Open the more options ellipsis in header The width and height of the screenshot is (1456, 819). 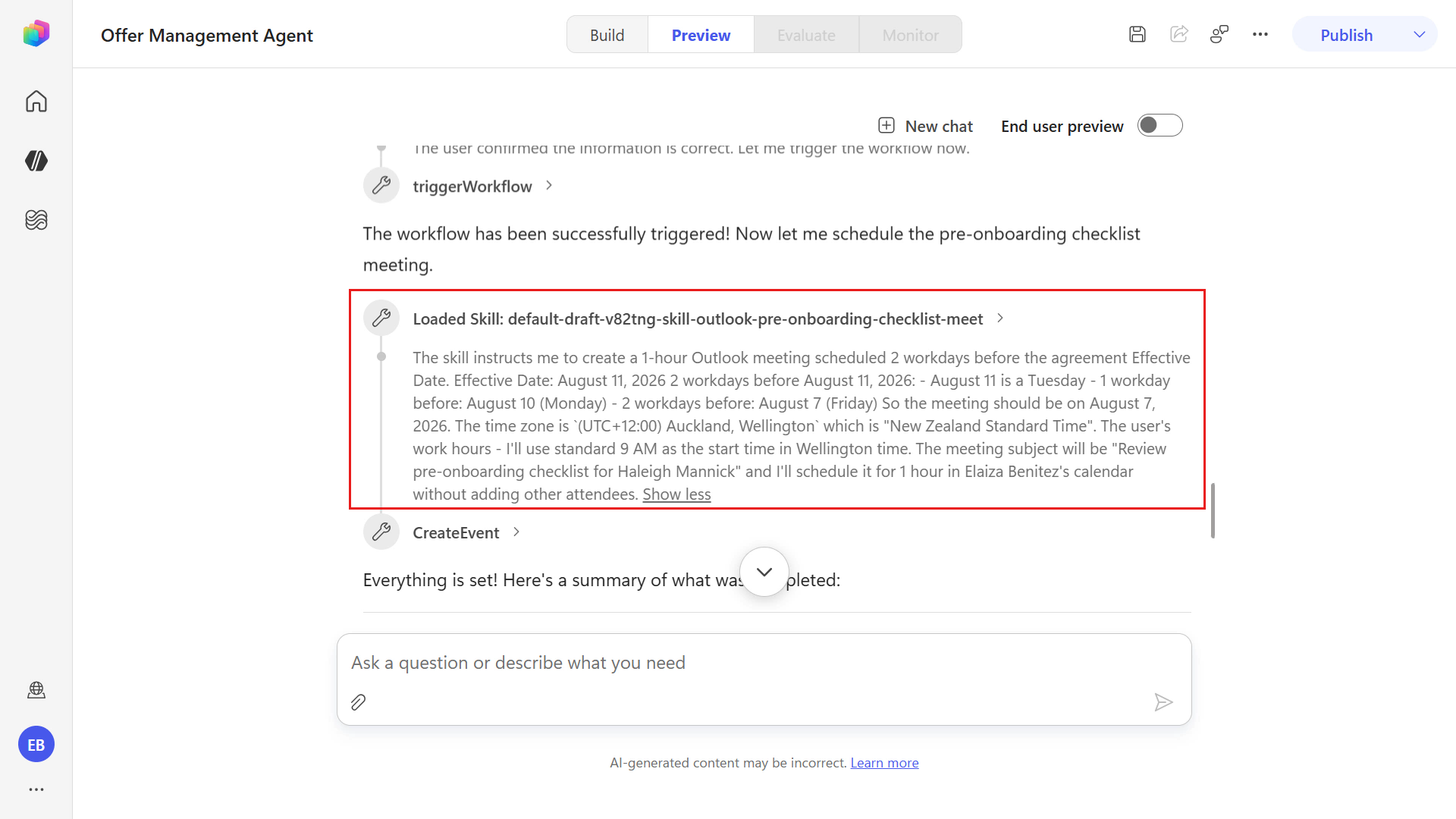1260,34
